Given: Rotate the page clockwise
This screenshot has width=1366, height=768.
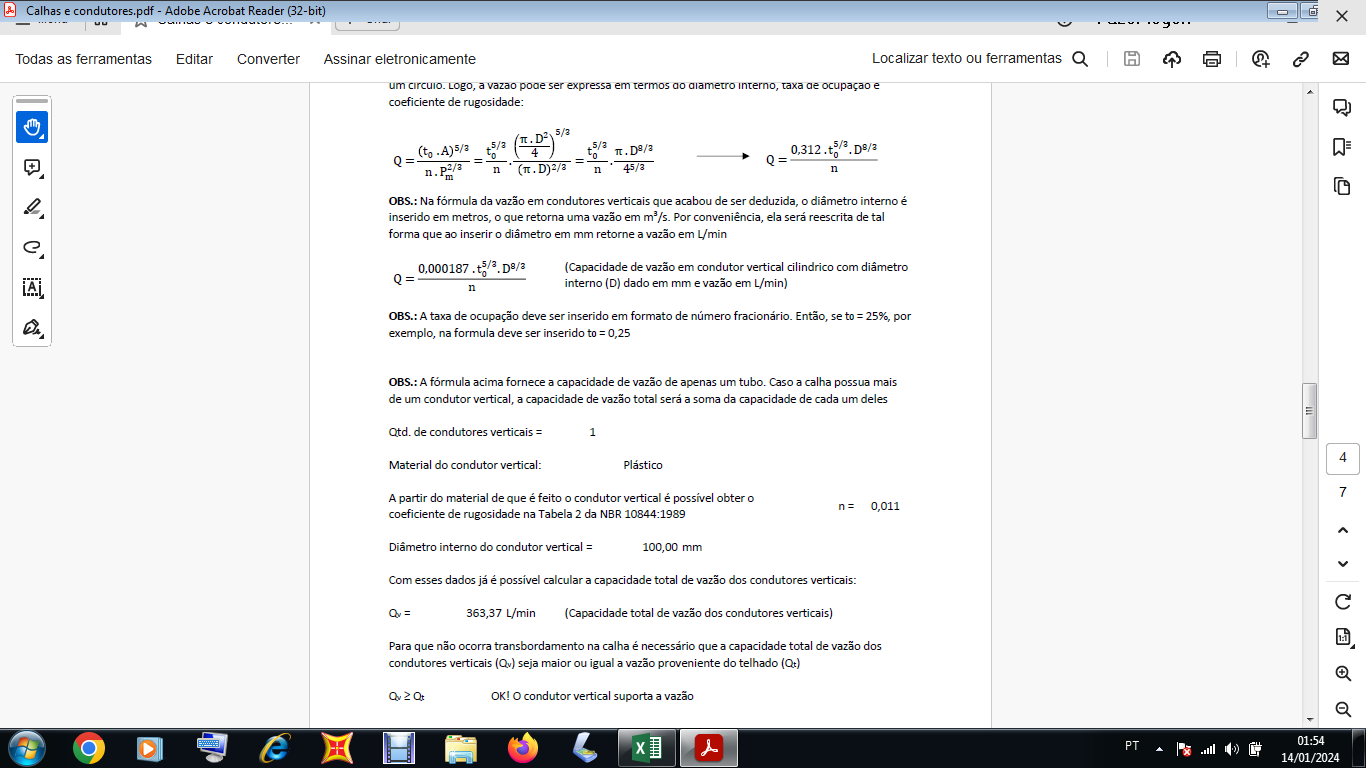Looking at the screenshot, I should [1343, 601].
